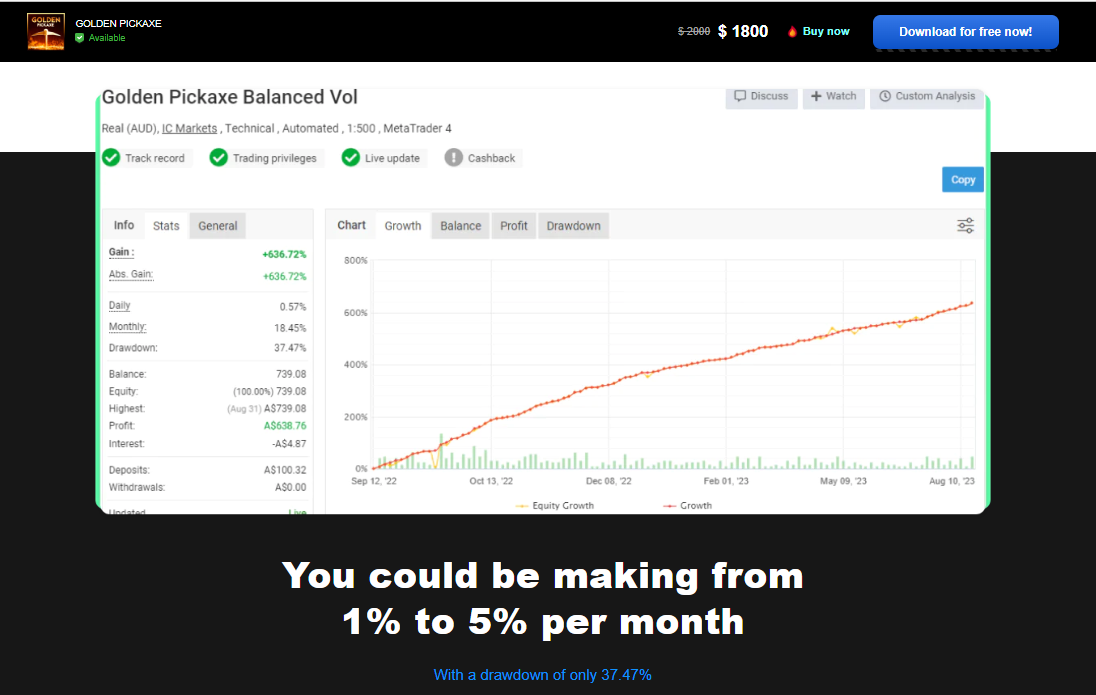Screen dimensions: 1096x695
Task: Click the fire icon beside Buy now
Action: click(792, 31)
